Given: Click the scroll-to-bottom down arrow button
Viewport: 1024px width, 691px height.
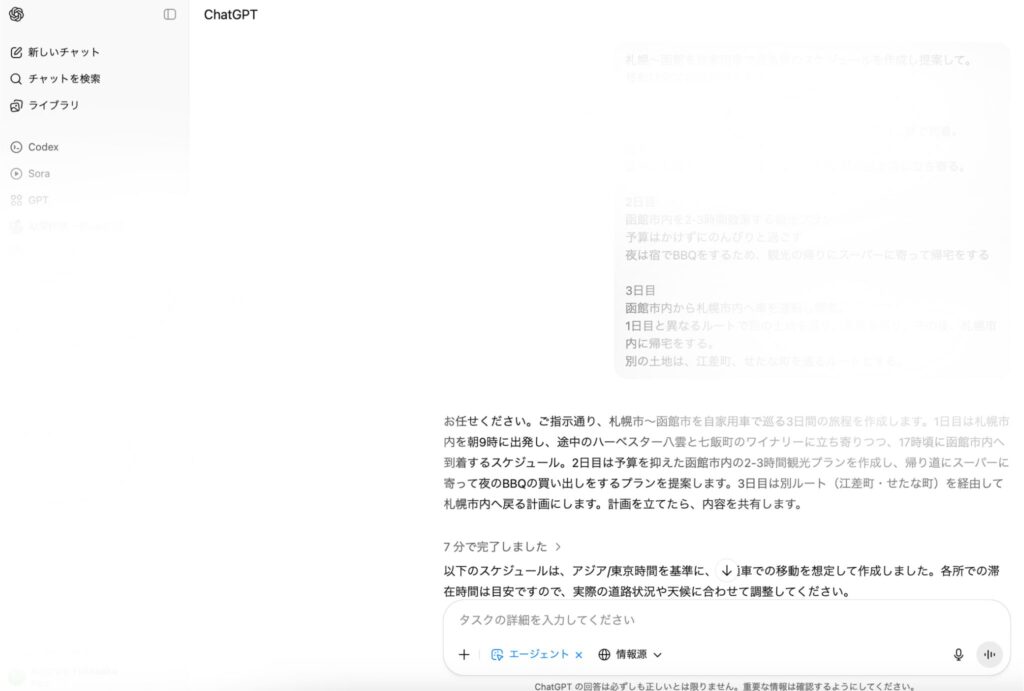Looking at the screenshot, I should click(727, 570).
